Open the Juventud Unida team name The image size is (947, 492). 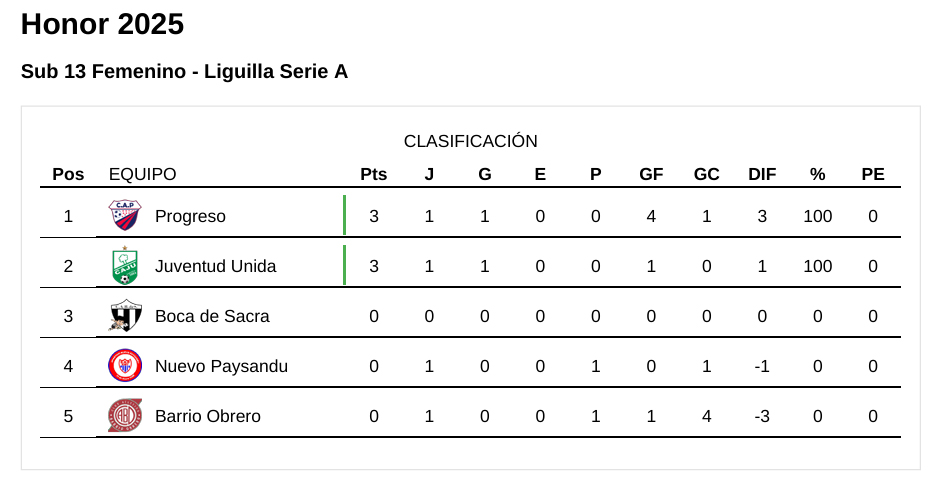pos(215,266)
